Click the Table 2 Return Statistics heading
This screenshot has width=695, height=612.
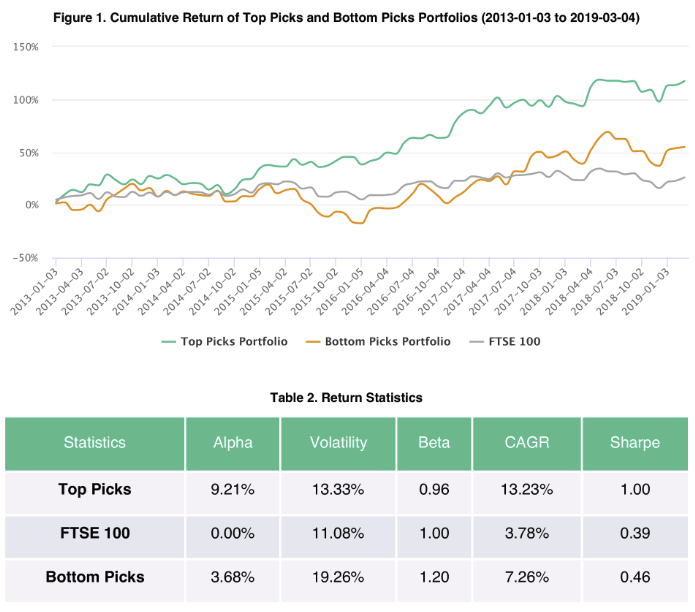point(346,397)
